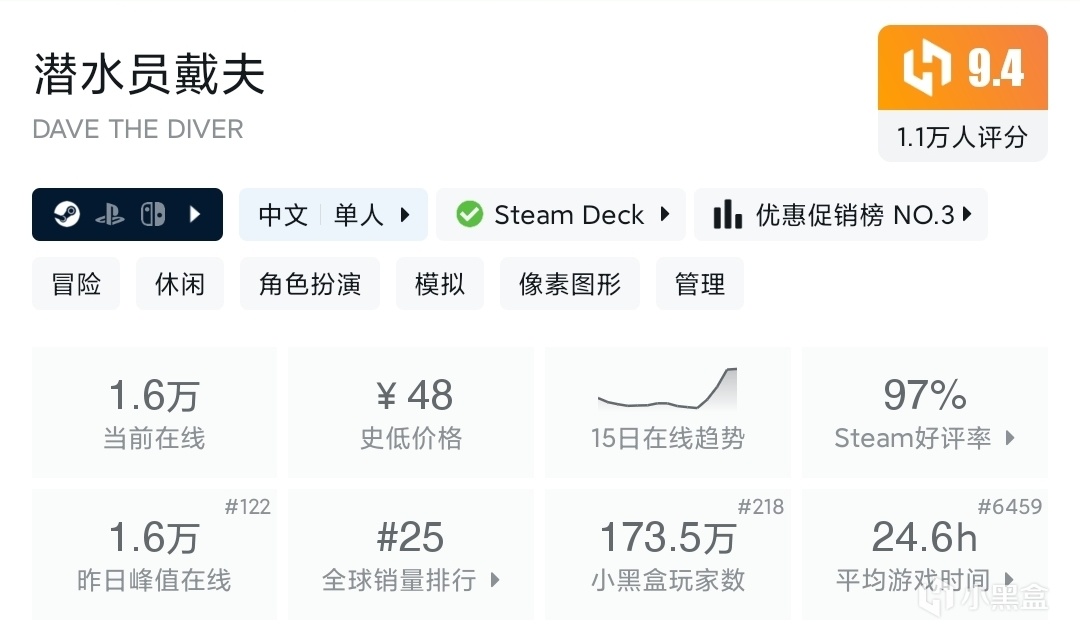This screenshot has width=1080, height=633.
Task: Select the 像素图形 tag
Action: (570, 284)
